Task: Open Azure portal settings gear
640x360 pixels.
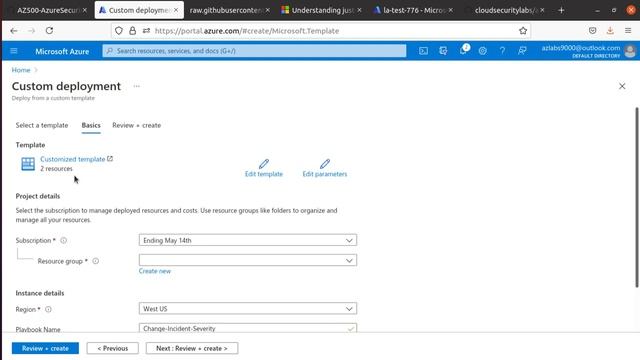Action: coord(482,51)
